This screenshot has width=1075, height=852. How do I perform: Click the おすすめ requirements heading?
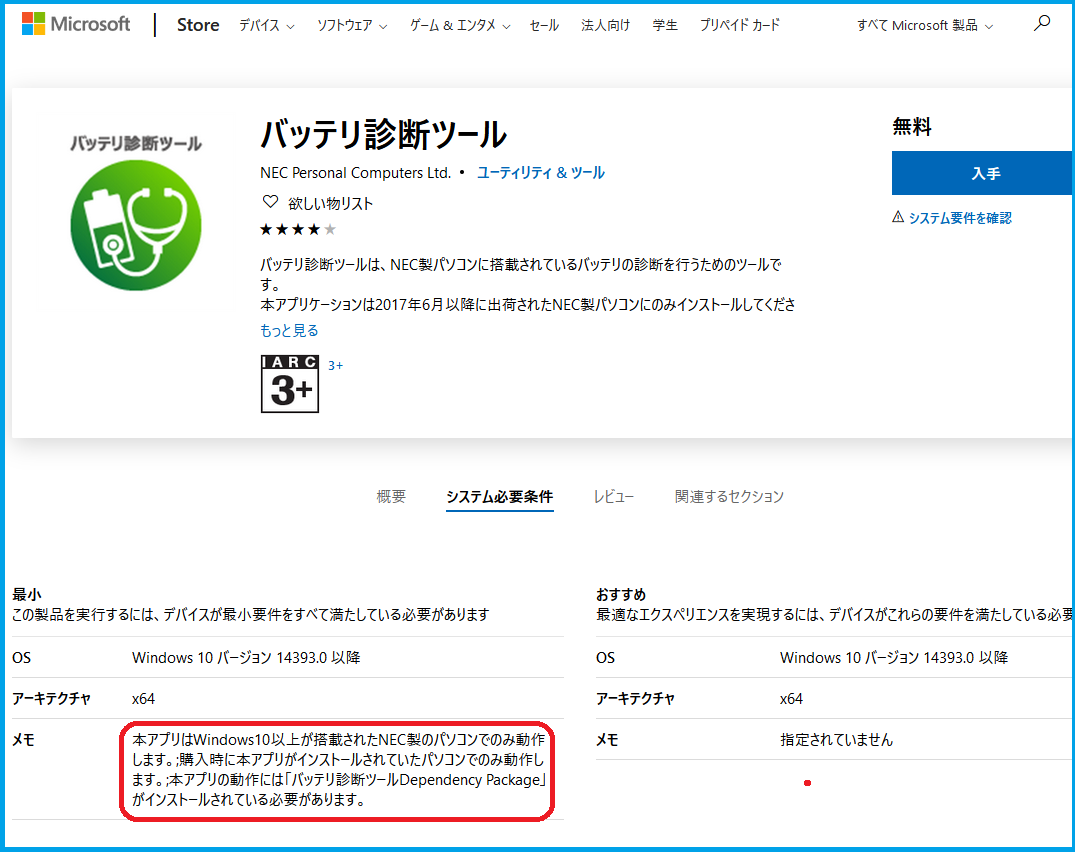(x=621, y=594)
